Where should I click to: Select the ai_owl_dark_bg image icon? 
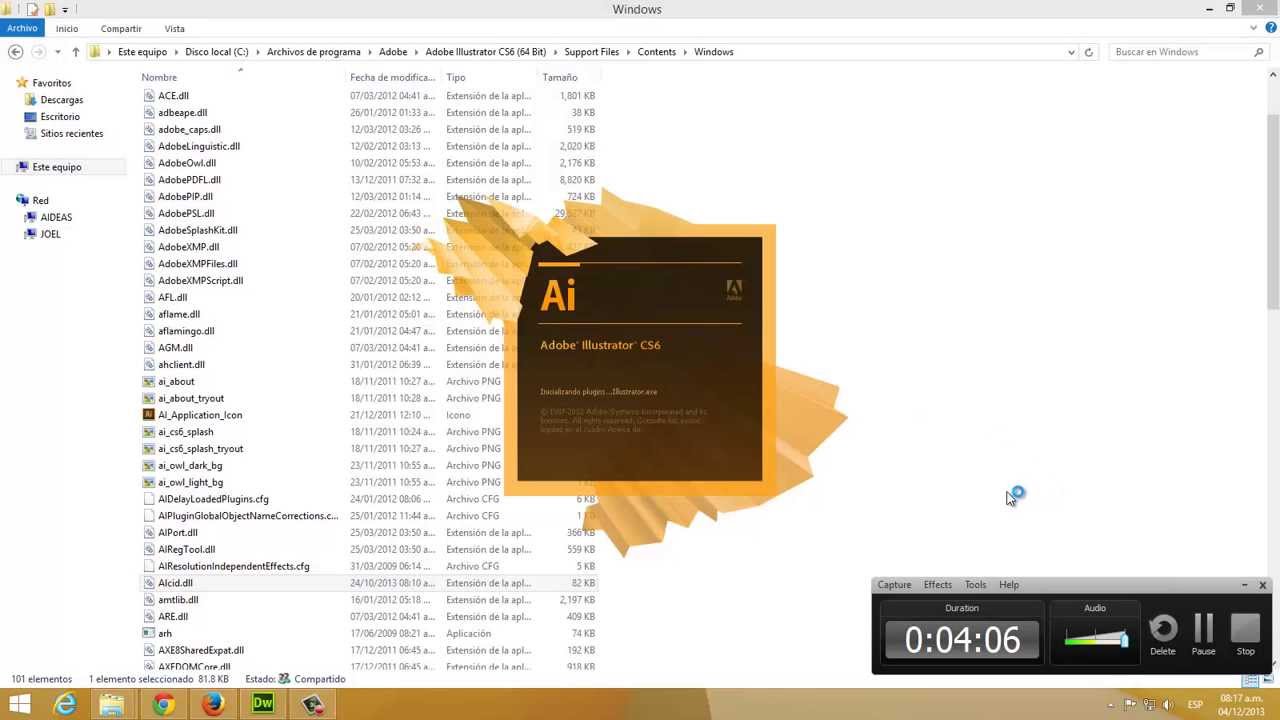click(149, 465)
